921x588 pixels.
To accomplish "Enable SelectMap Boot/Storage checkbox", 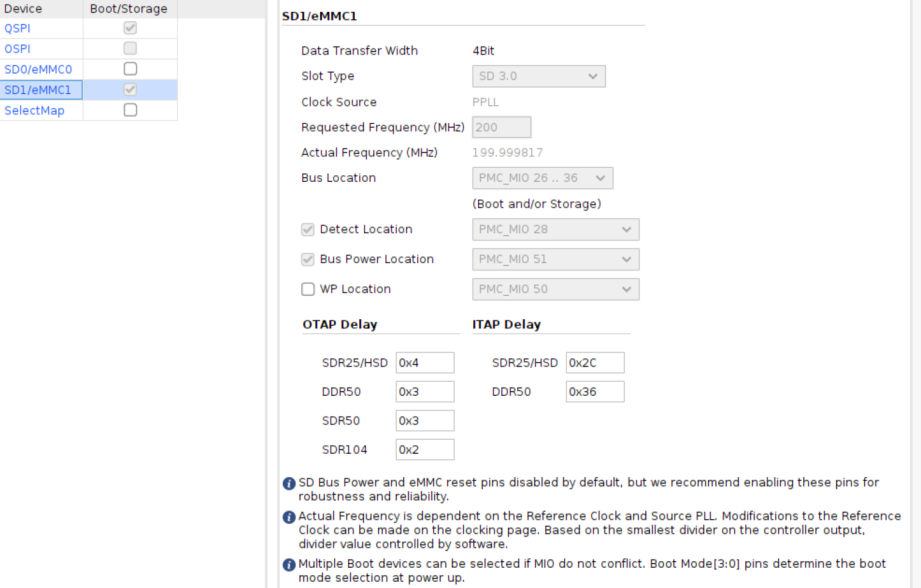I will 130,110.
